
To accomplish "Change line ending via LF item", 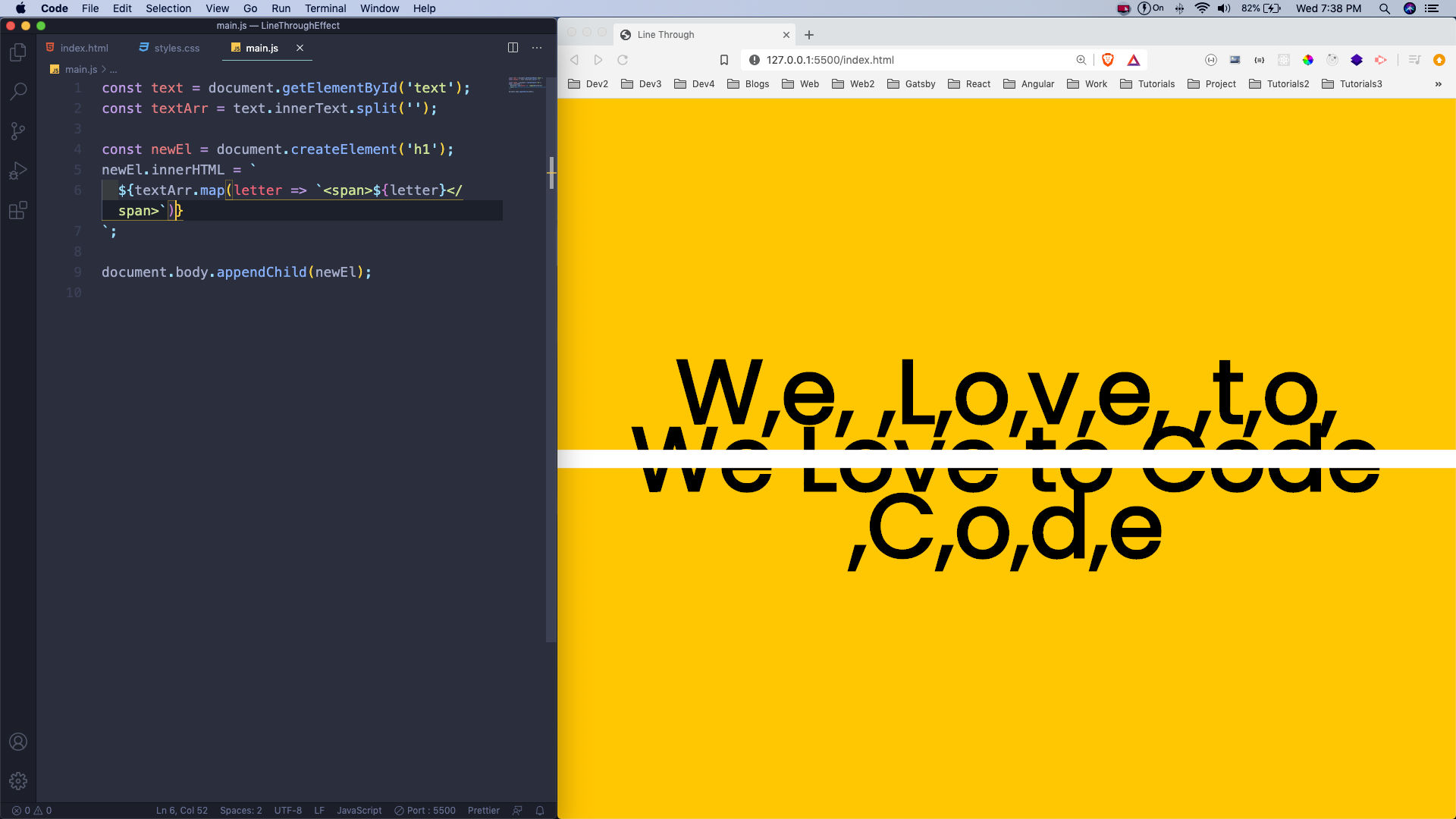I will (x=319, y=810).
